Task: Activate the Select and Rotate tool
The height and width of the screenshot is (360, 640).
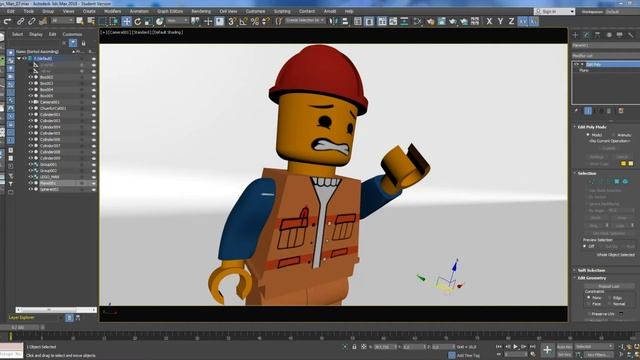Action: (138, 21)
